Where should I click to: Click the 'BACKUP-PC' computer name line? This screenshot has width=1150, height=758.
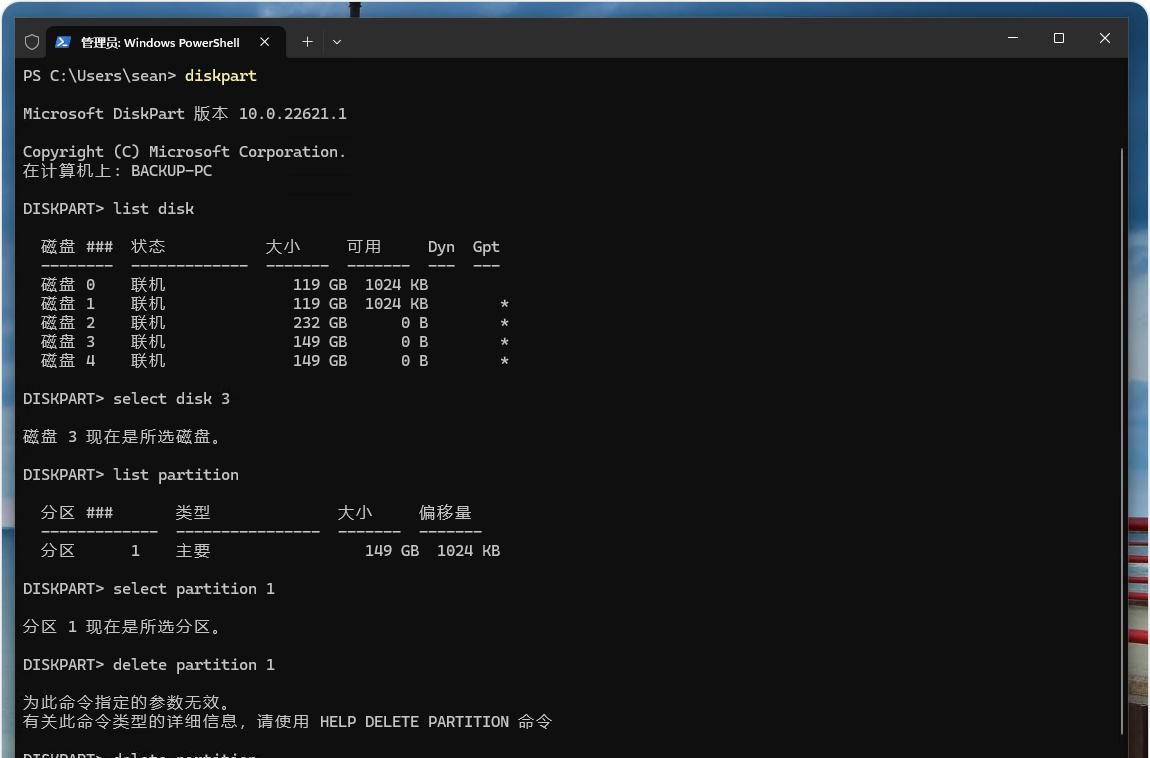click(117, 171)
